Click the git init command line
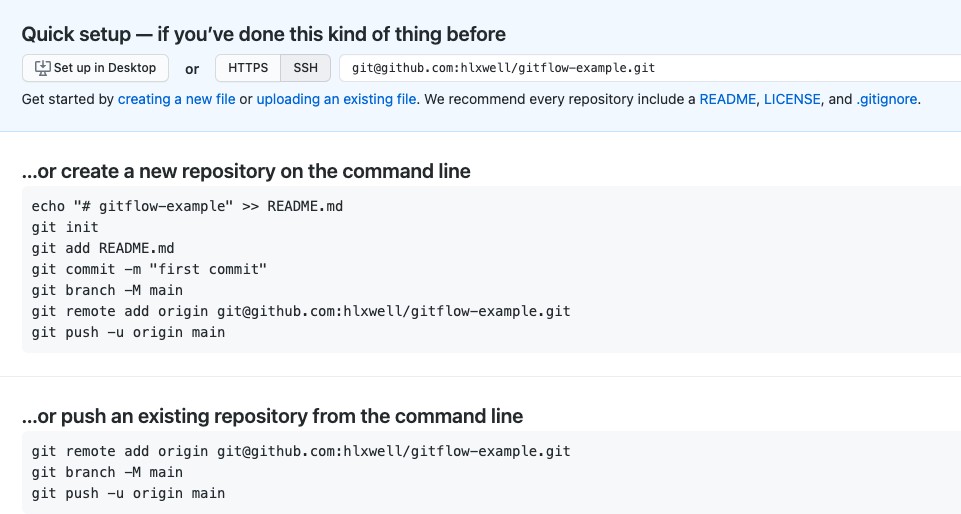 pyautogui.click(x=65, y=227)
